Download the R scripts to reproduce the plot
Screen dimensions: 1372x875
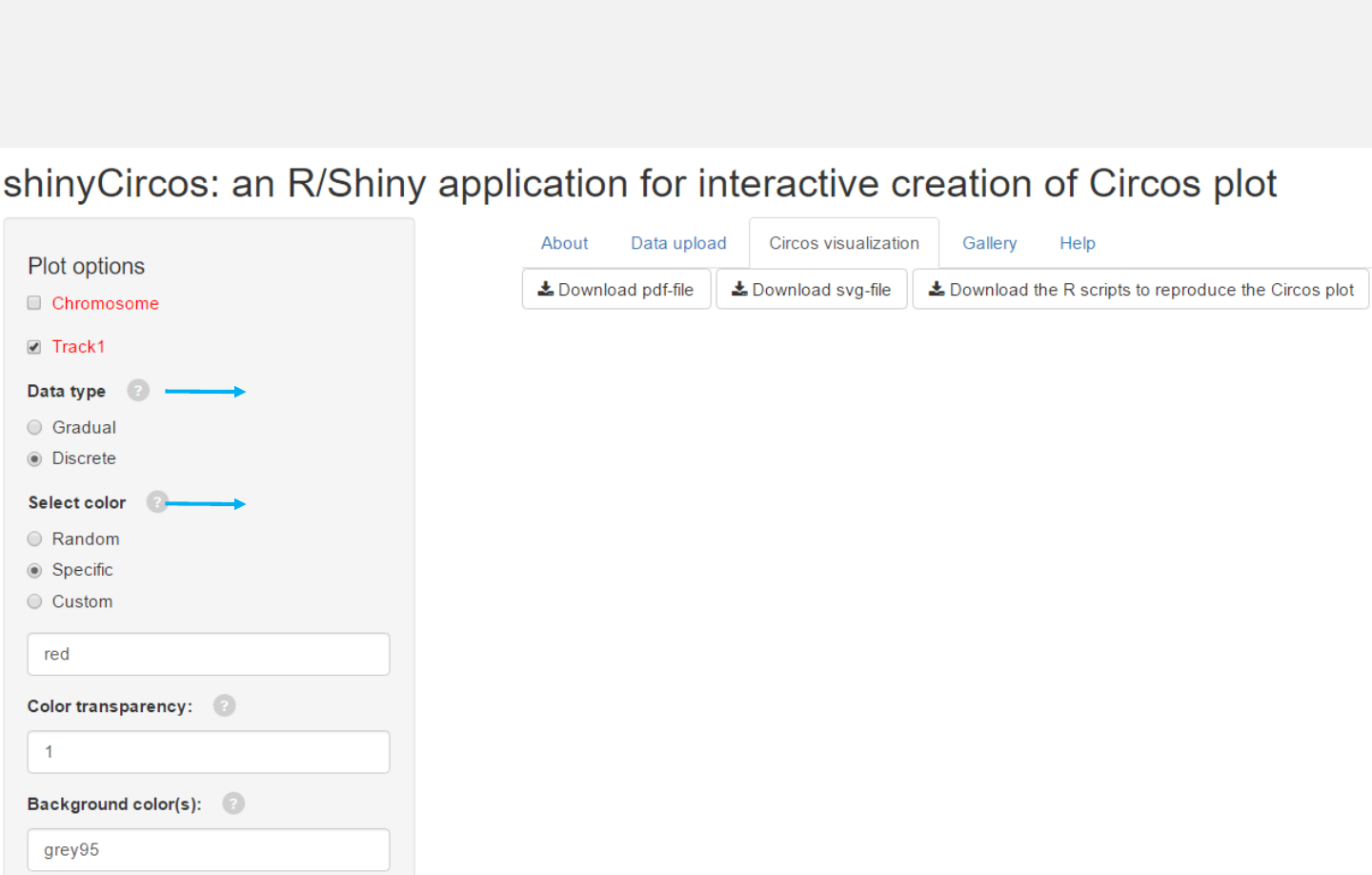tap(1141, 290)
